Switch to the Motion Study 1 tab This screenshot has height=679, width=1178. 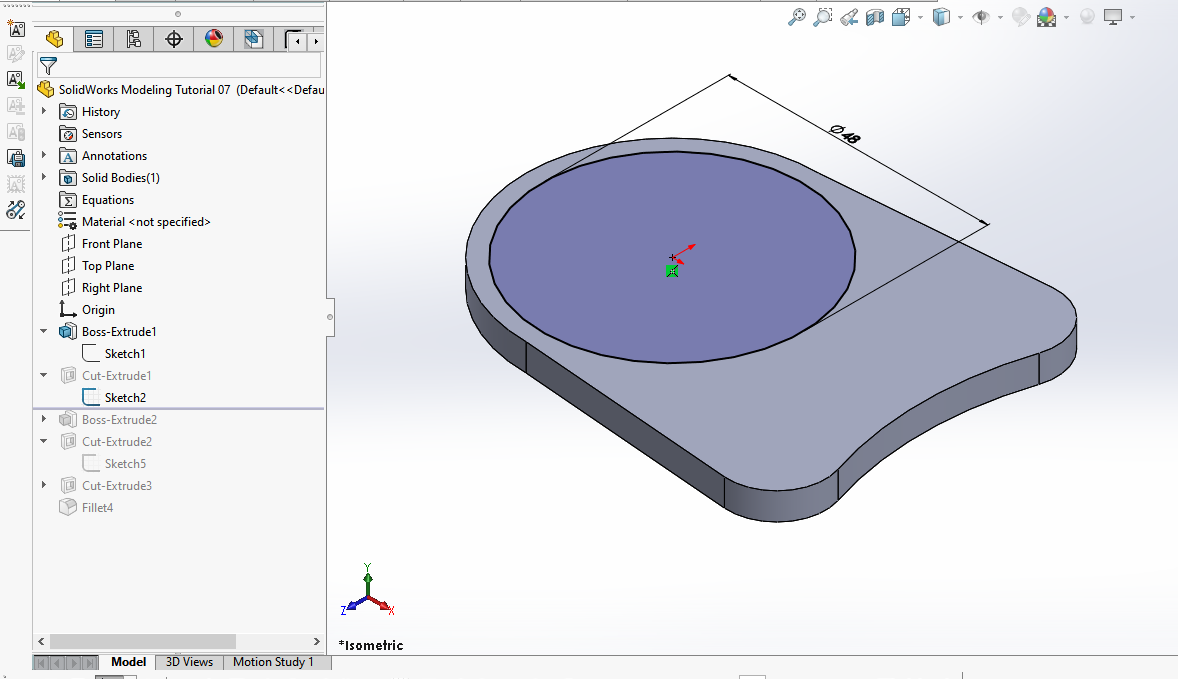[273, 662]
